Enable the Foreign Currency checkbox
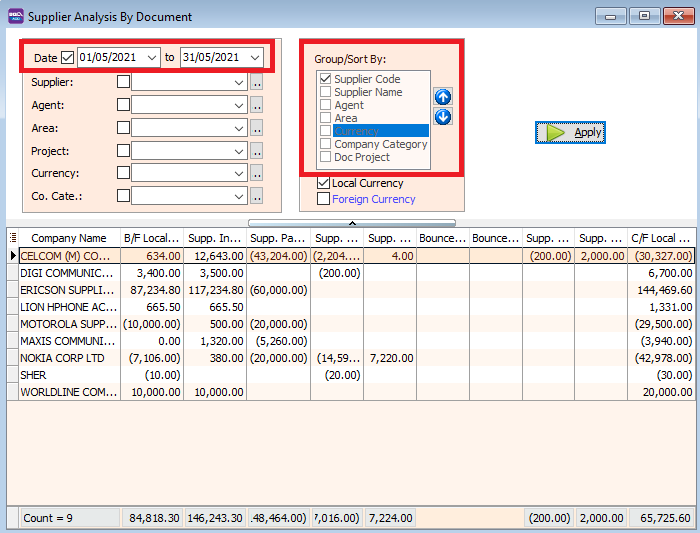 click(x=323, y=199)
